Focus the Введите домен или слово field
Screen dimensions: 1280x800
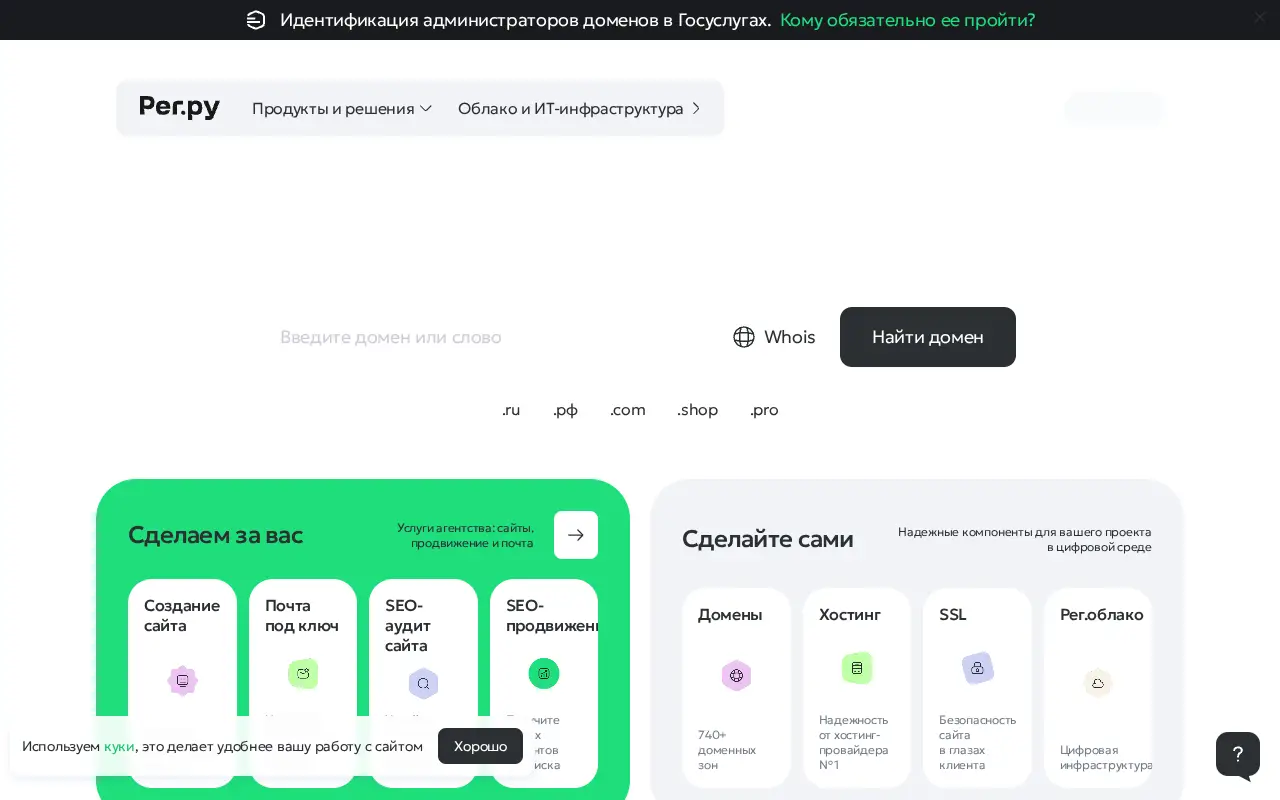pyautogui.click(x=490, y=337)
